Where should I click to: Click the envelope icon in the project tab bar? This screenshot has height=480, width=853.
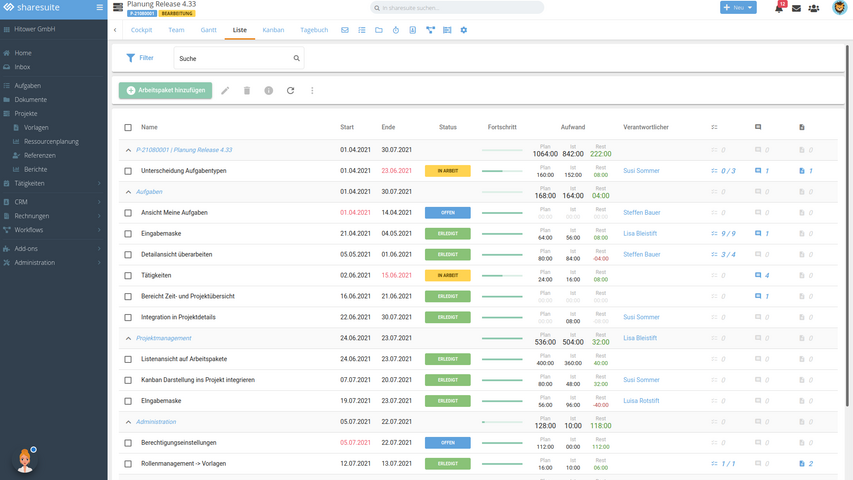(345, 30)
